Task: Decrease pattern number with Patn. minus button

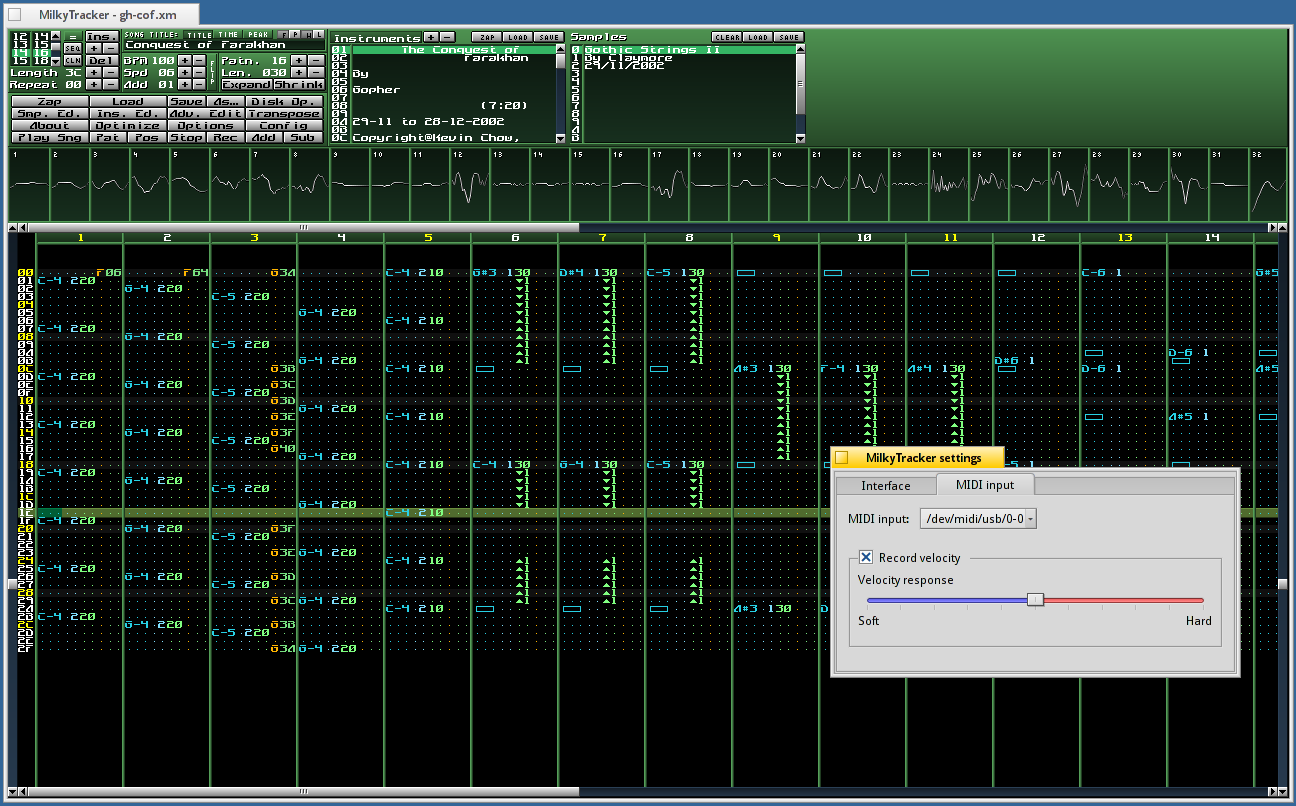Action: click(x=315, y=61)
